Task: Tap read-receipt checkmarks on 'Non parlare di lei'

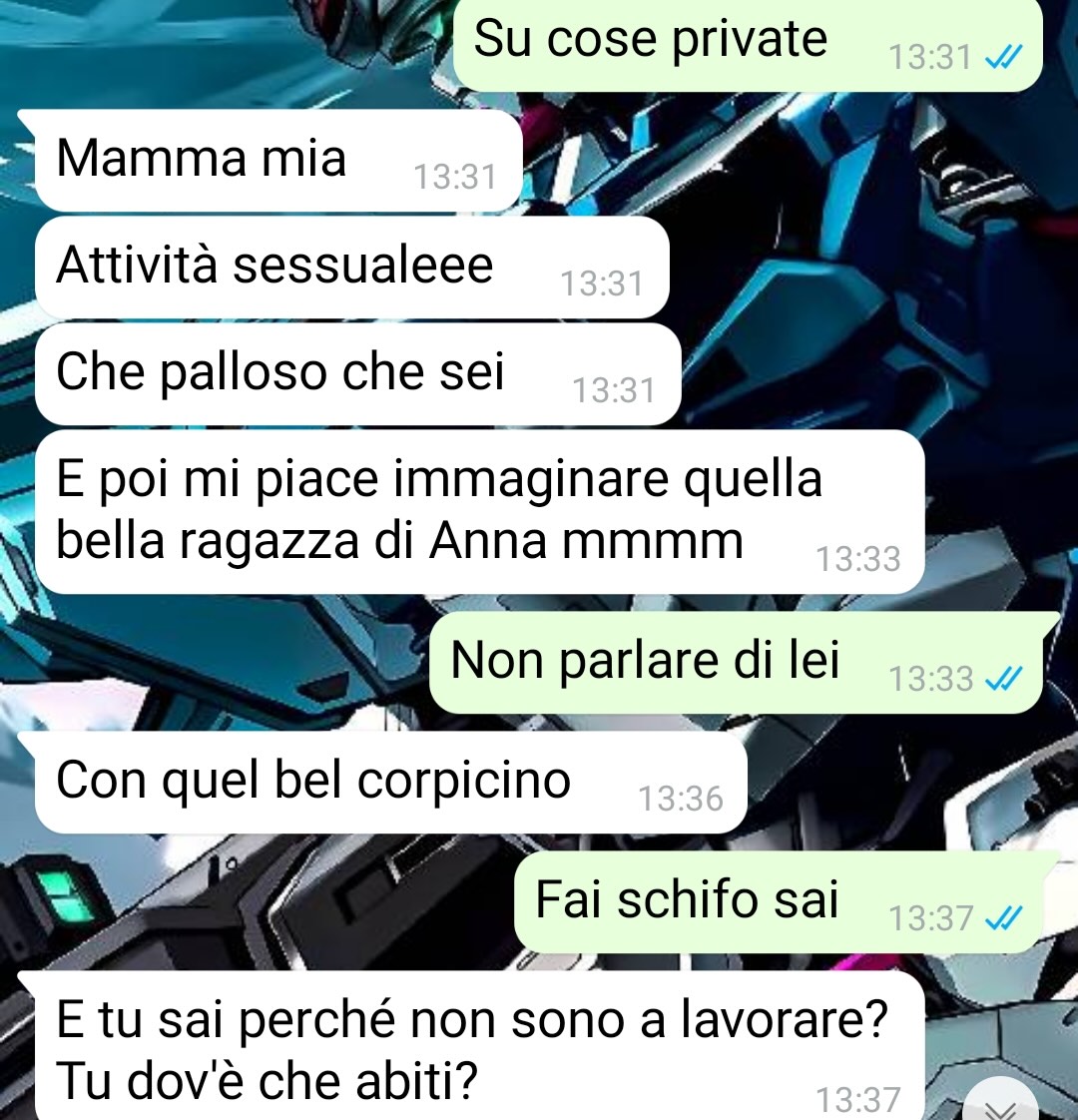Action: click(1004, 679)
